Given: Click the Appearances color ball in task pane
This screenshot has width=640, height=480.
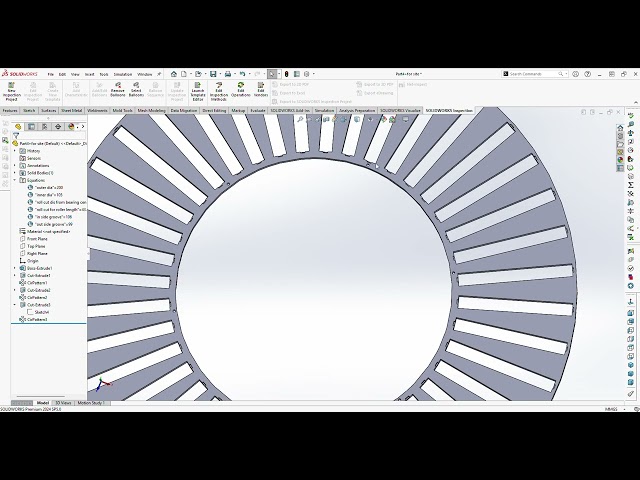Looking at the screenshot, I should pyautogui.click(x=620, y=160).
